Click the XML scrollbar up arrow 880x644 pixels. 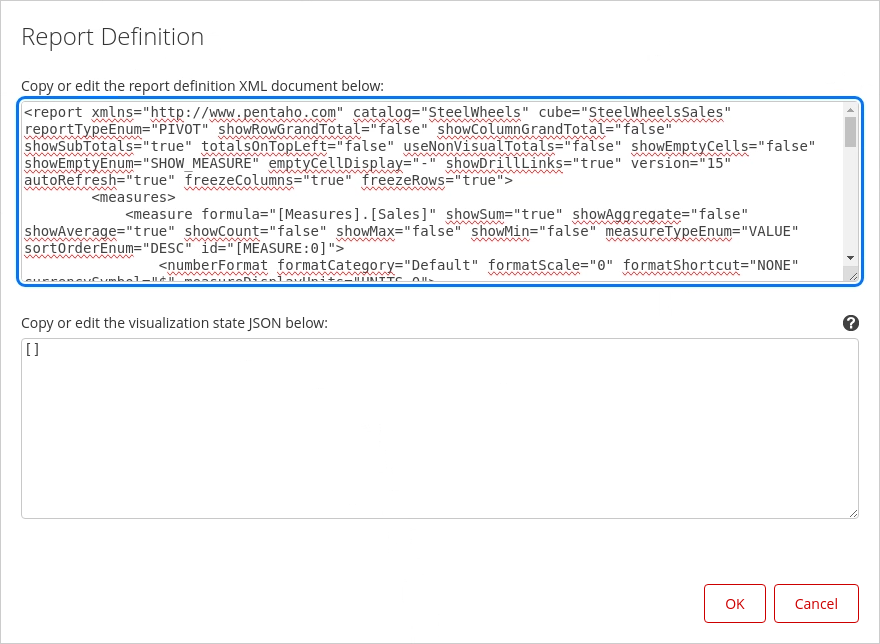coord(850,109)
